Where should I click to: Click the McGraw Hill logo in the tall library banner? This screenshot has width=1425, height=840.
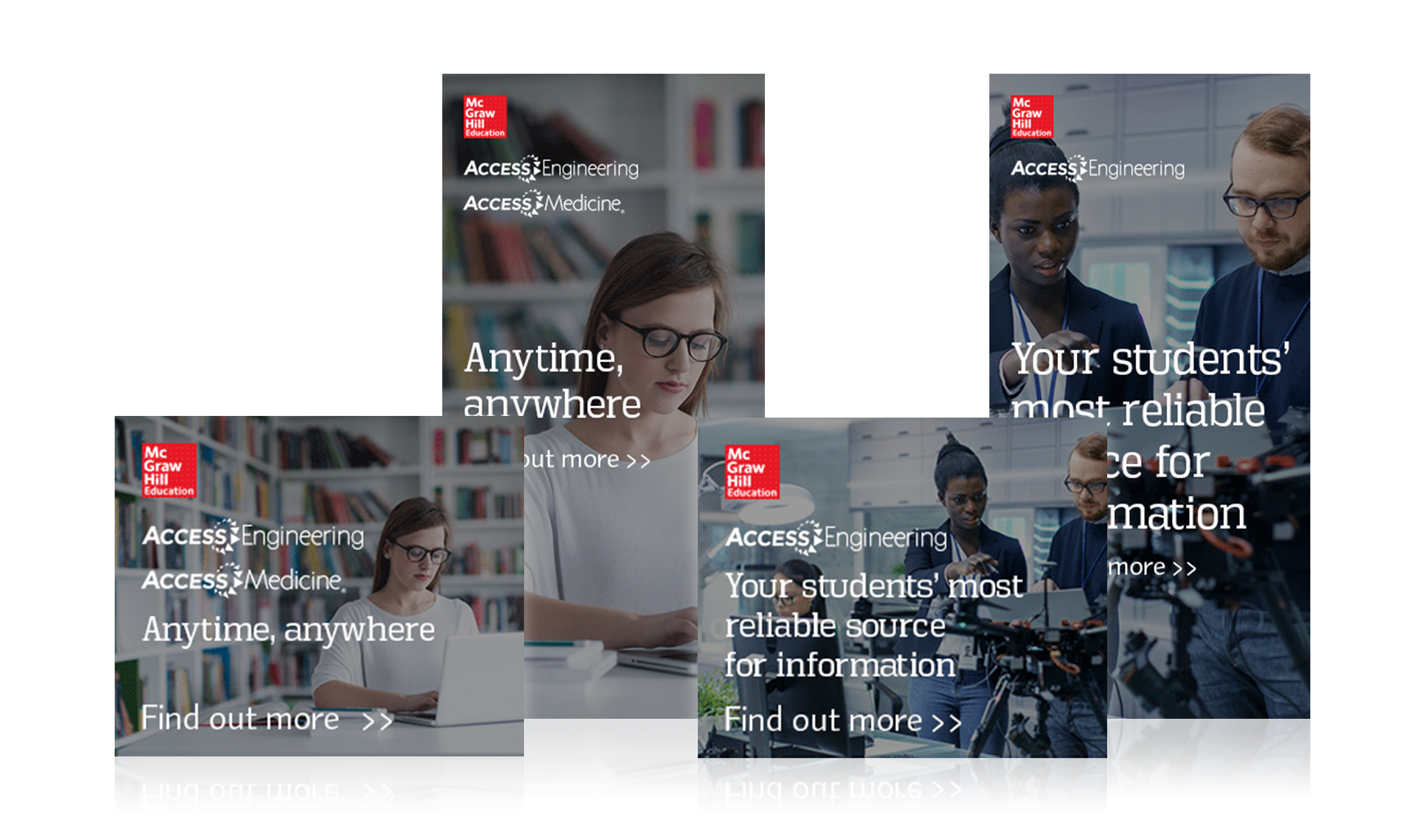point(485,117)
